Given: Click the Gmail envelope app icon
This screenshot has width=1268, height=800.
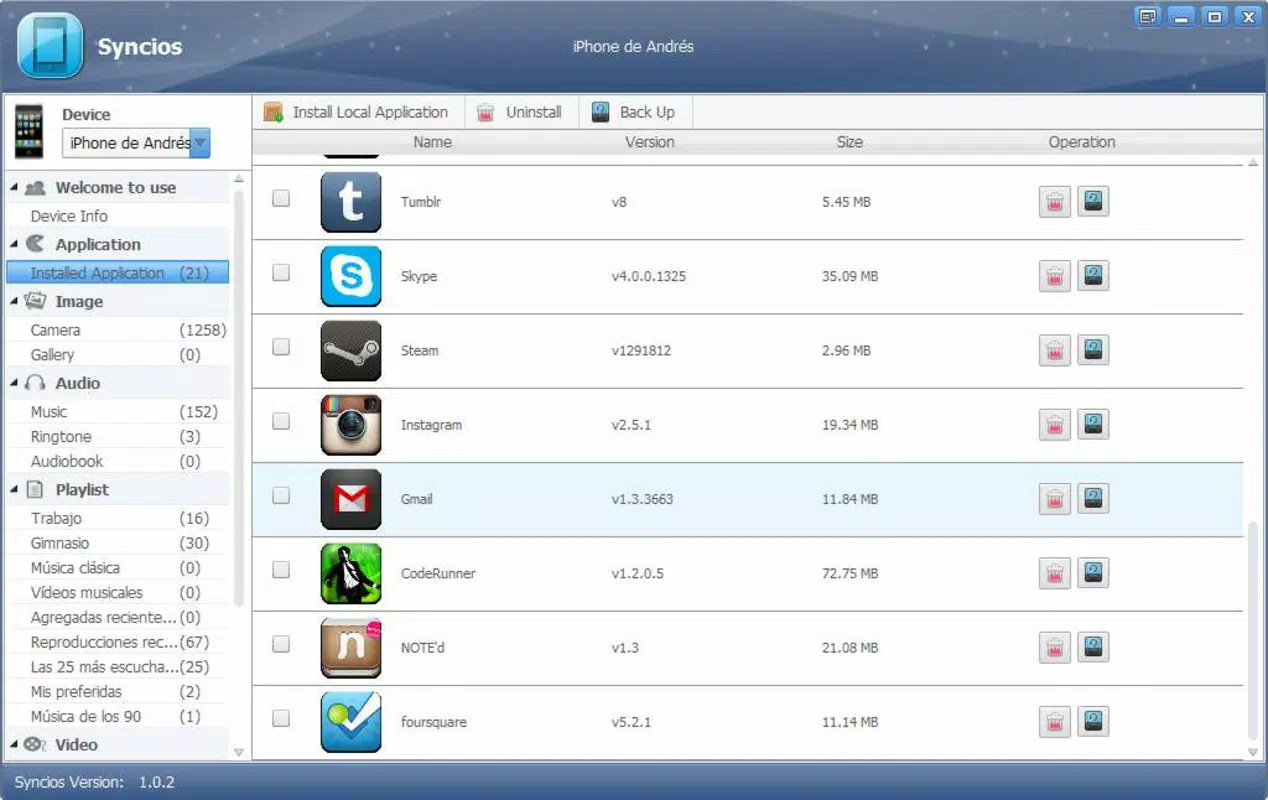Looking at the screenshot, I should tap(351, 499).
